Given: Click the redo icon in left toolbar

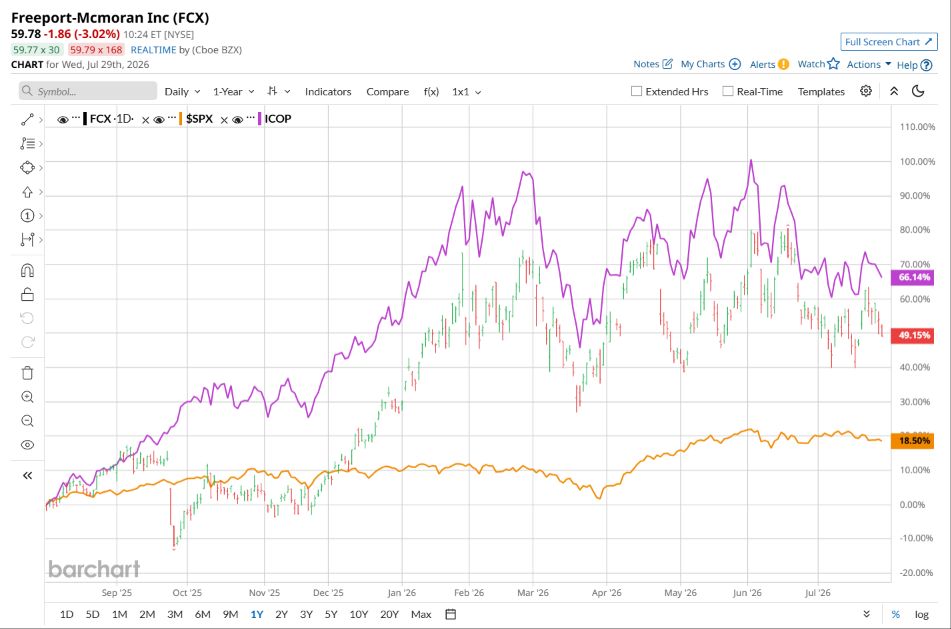Looking at the screenshot, I should pos(27,342).
